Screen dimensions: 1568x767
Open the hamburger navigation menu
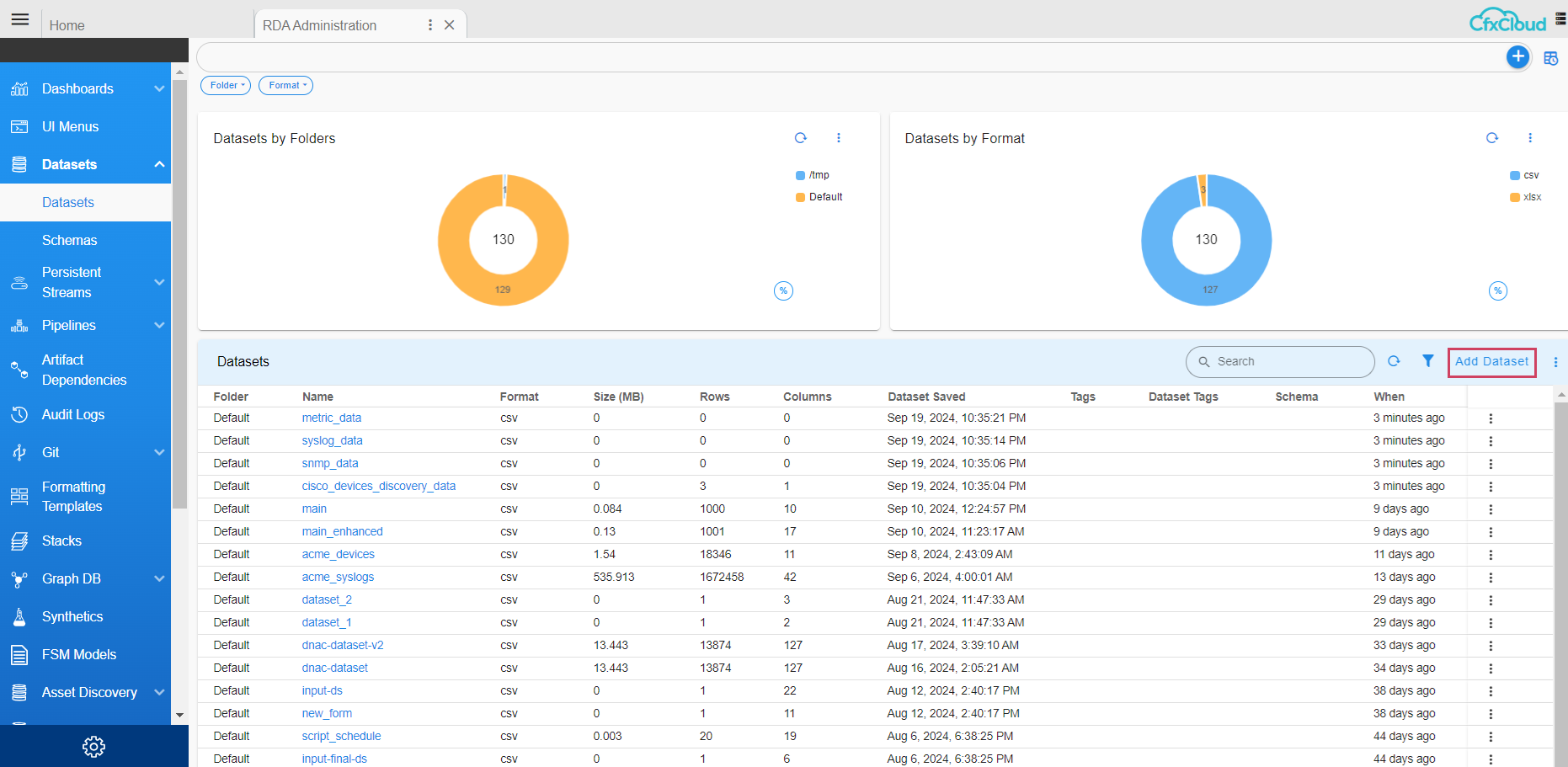20,19
